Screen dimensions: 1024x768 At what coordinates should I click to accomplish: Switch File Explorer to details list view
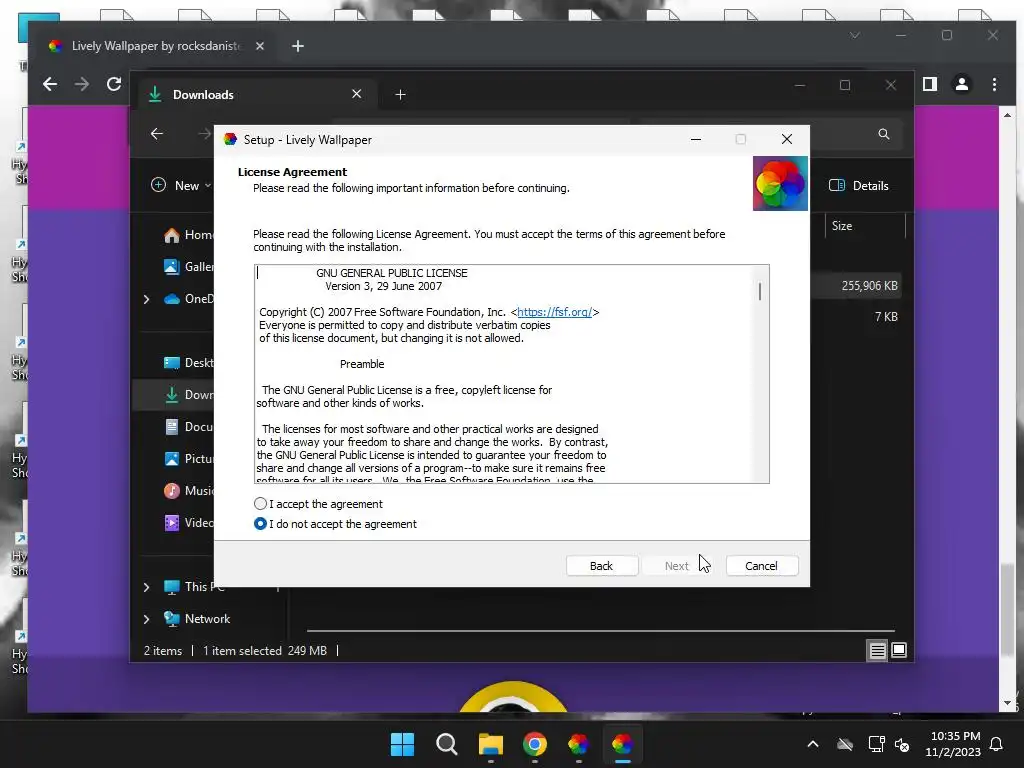coord(877,650)
